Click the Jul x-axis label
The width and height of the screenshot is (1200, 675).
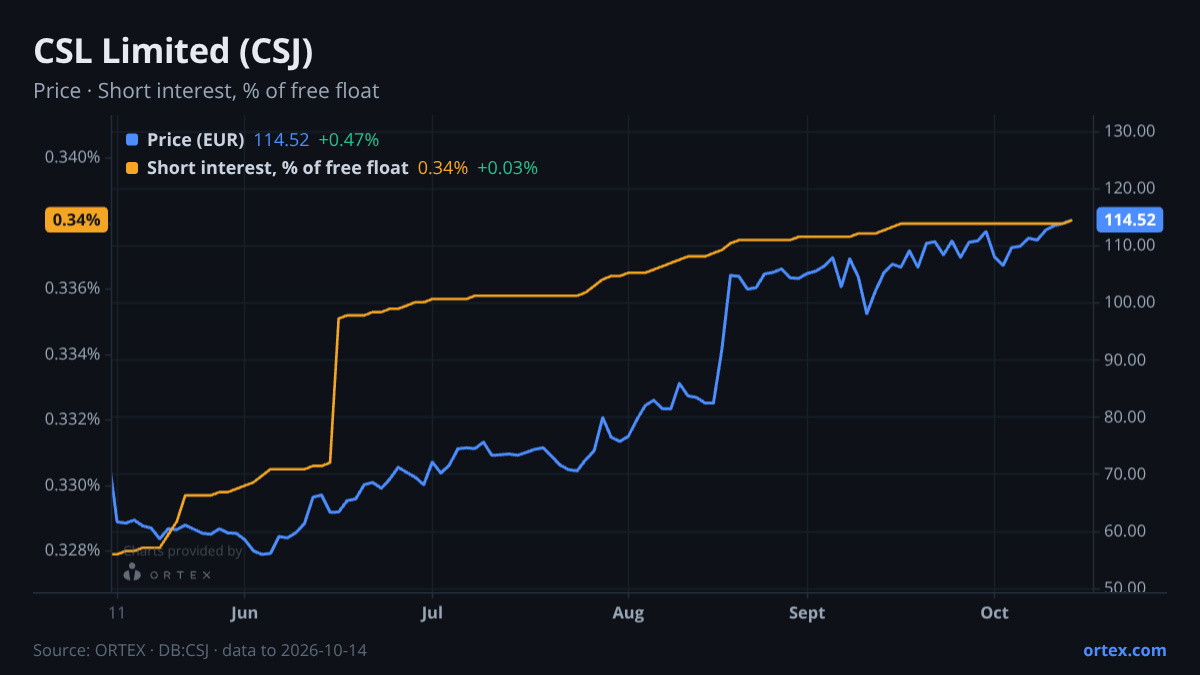pyautogui.click(x=432, y=613)
